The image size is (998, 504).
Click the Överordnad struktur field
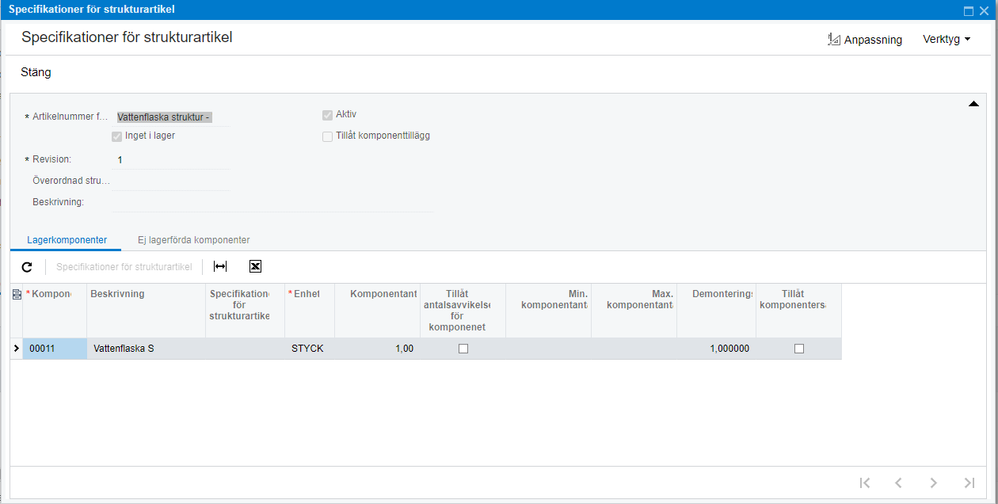[171, 181]
